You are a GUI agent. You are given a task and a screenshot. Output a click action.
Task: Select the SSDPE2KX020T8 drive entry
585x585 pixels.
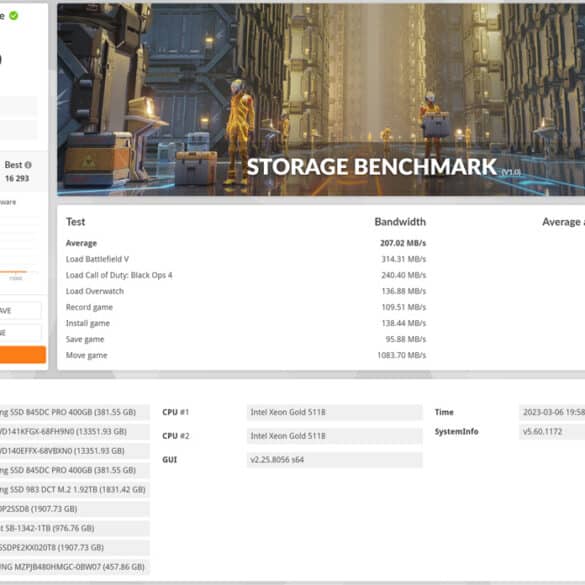[75, 548]
